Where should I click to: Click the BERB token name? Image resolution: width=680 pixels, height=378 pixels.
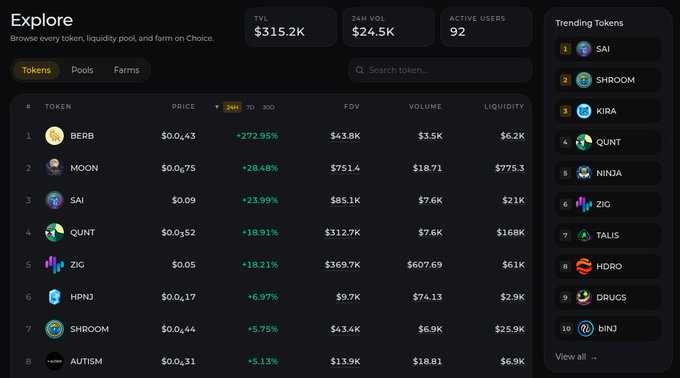[x=82, y=136]
